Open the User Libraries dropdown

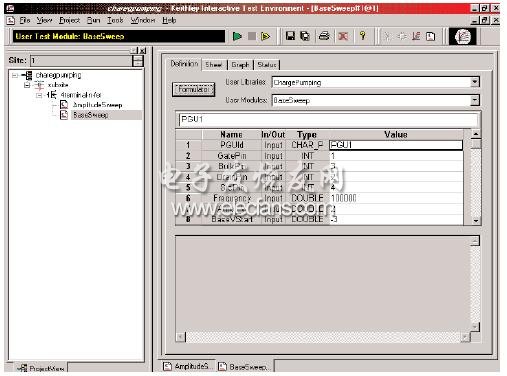click(475, 82)
